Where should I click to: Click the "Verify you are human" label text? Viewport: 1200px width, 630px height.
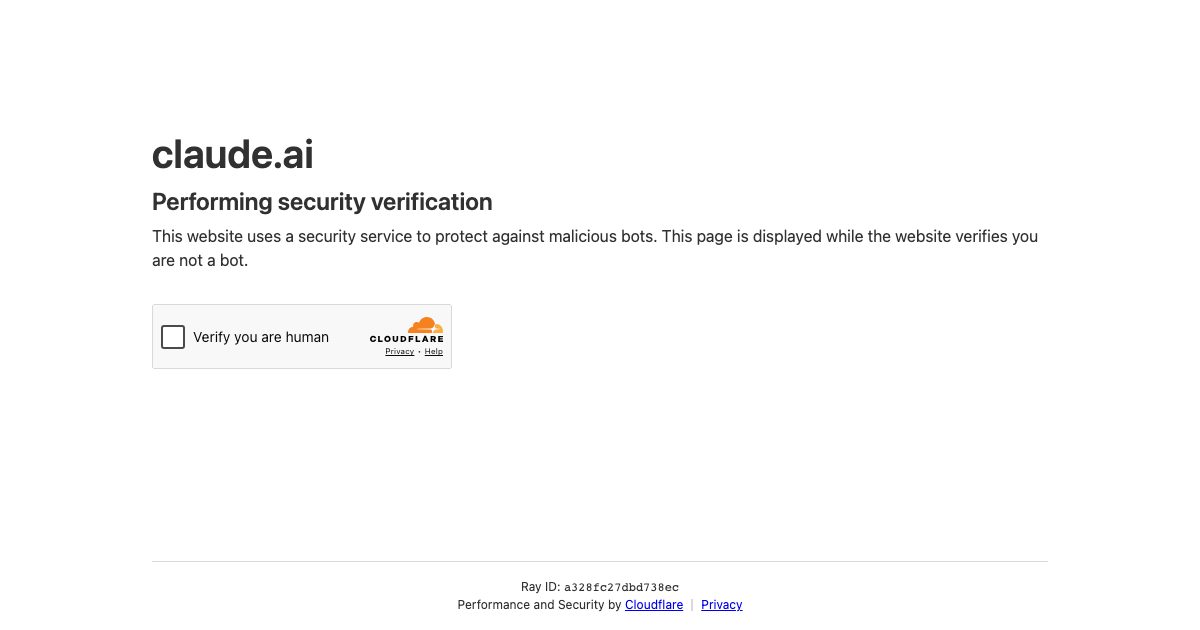coord(261,337)
